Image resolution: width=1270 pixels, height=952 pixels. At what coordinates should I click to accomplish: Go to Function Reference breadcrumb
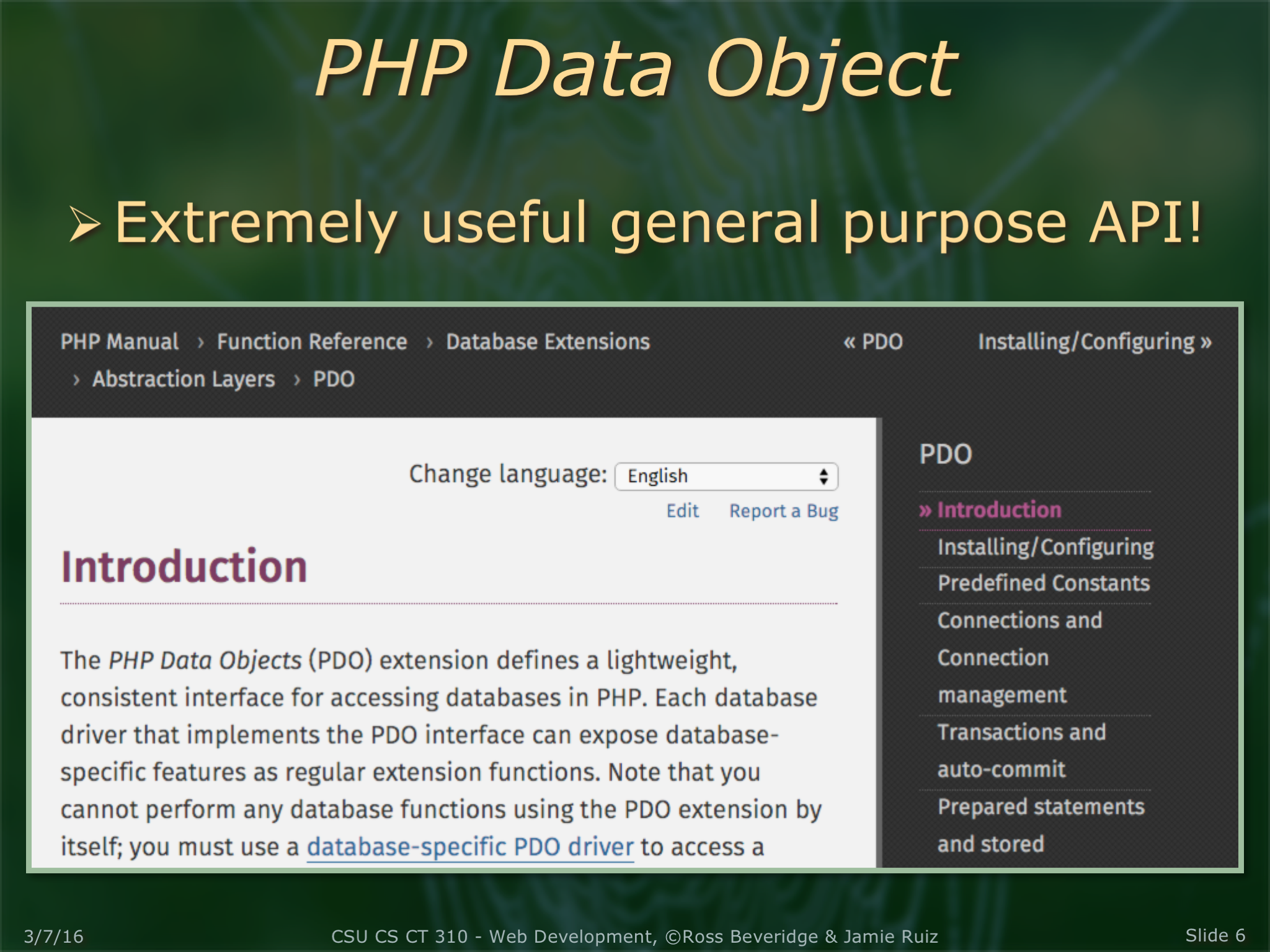312,342
